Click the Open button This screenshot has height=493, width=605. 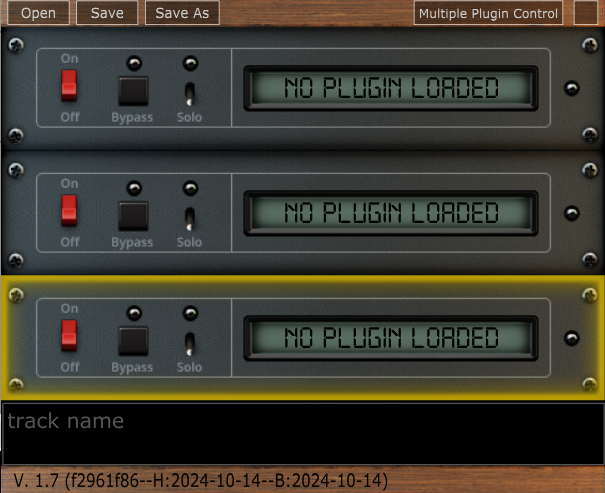point(38,13)
